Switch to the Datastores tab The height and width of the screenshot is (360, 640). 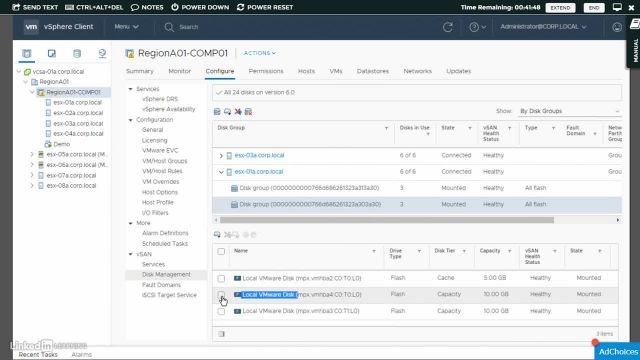coord(373,71)
